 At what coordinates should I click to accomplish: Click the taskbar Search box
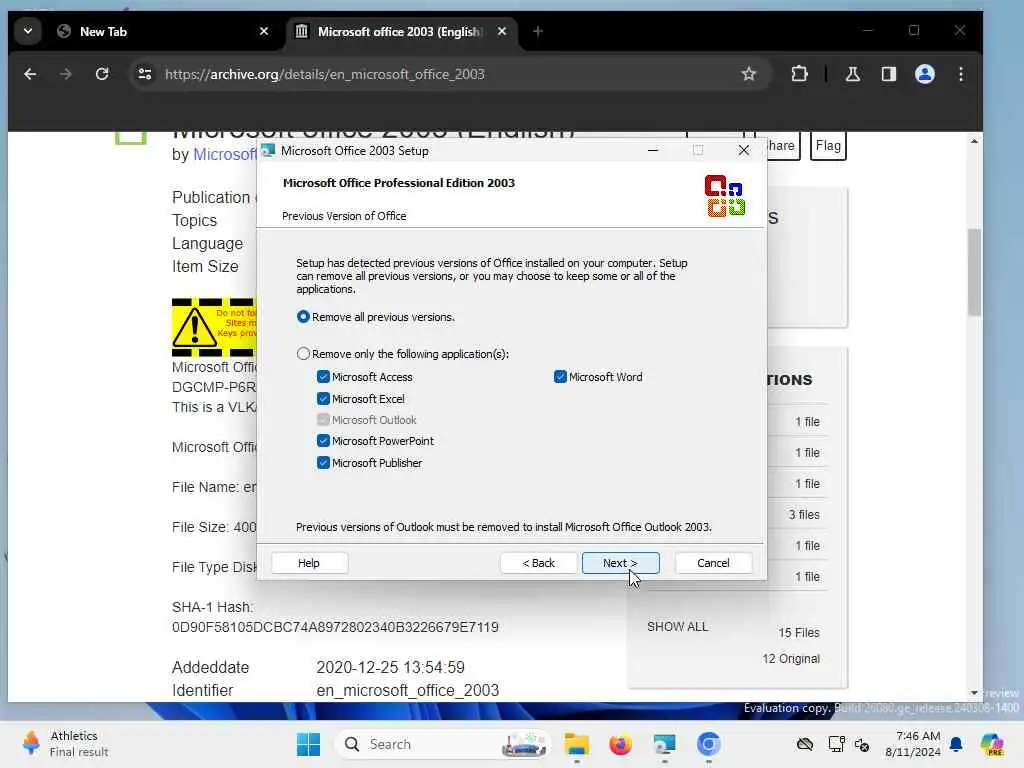pyautogui.click(x=443, y=744)
